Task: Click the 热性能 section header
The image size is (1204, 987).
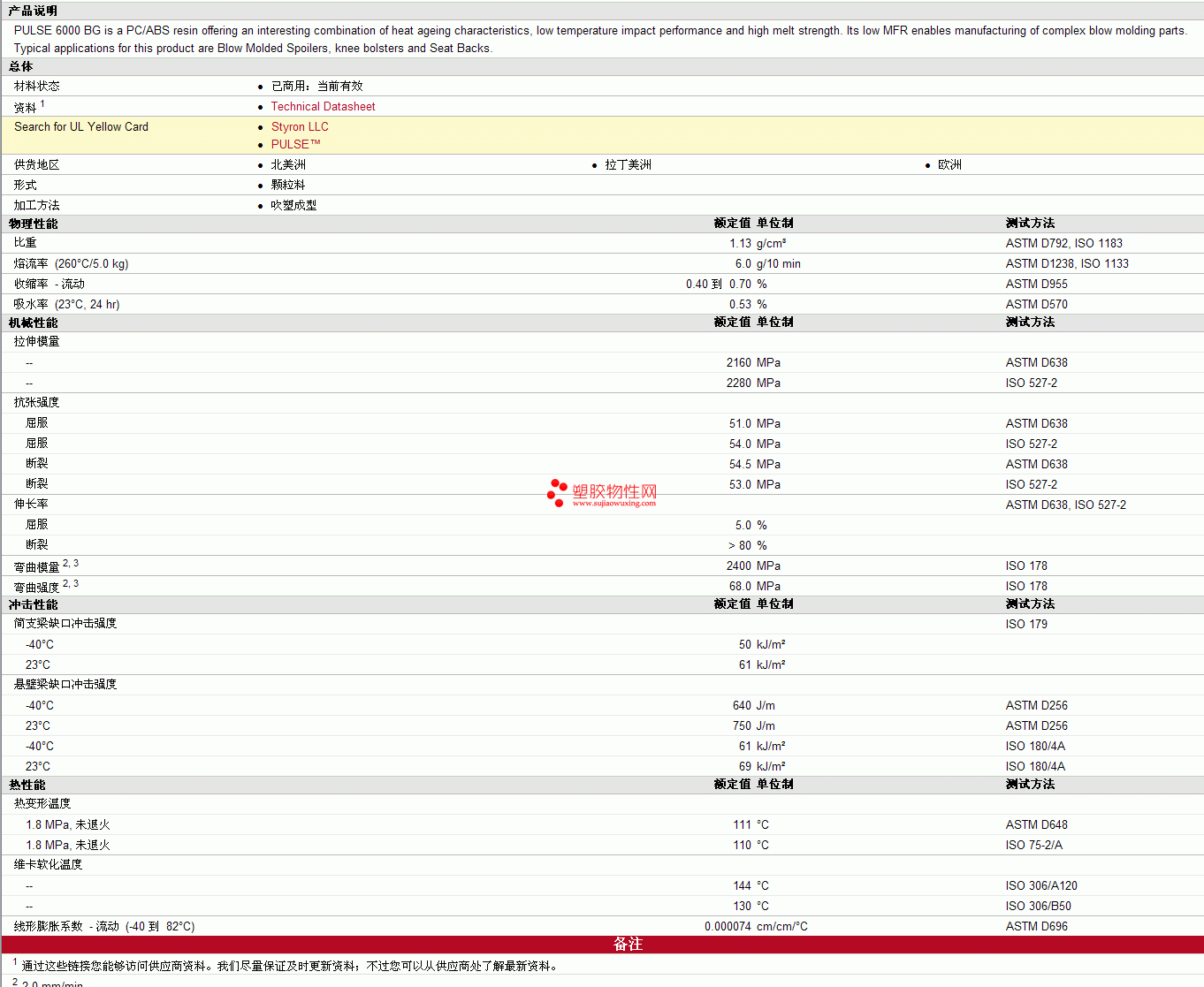Action: click(27, 785)
